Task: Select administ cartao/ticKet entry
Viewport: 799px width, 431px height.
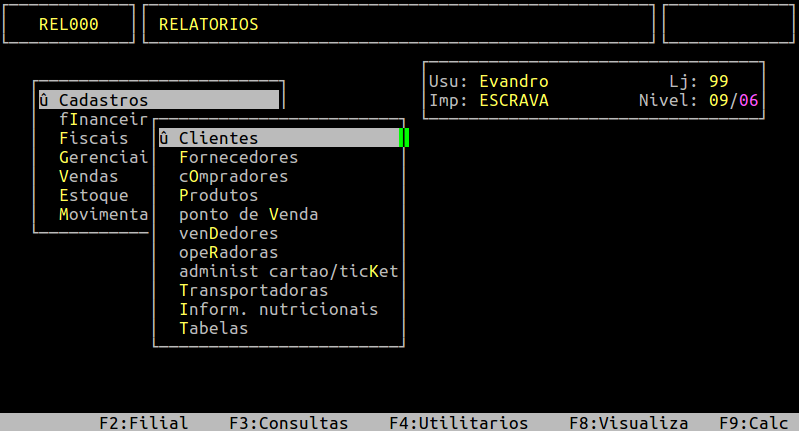Action: [x=288, y=272]
